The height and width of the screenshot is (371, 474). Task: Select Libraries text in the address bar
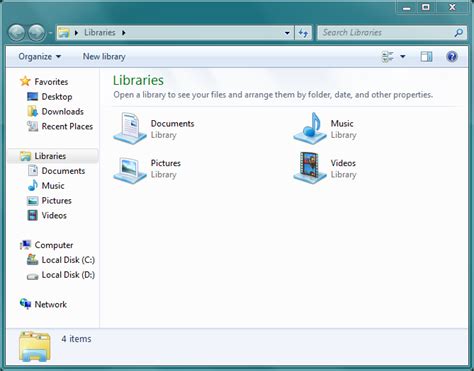(x=99, y=32)
